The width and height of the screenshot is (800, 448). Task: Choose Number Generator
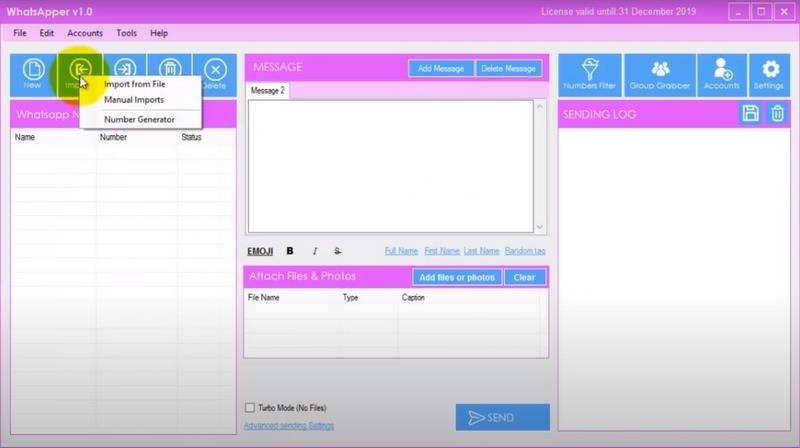pyautogui.click(x=139, y=119)
